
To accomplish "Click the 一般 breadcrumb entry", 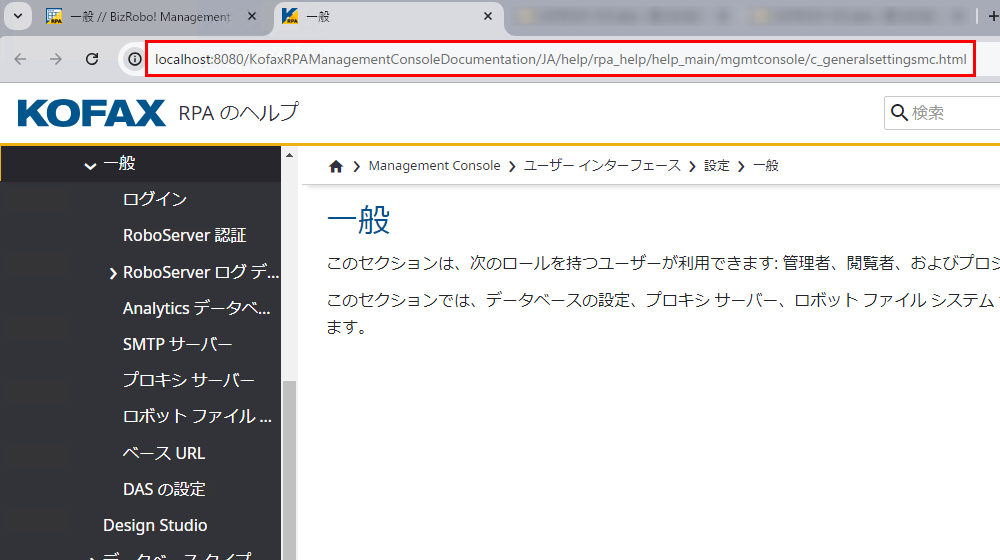I will [x=765, y=166].
